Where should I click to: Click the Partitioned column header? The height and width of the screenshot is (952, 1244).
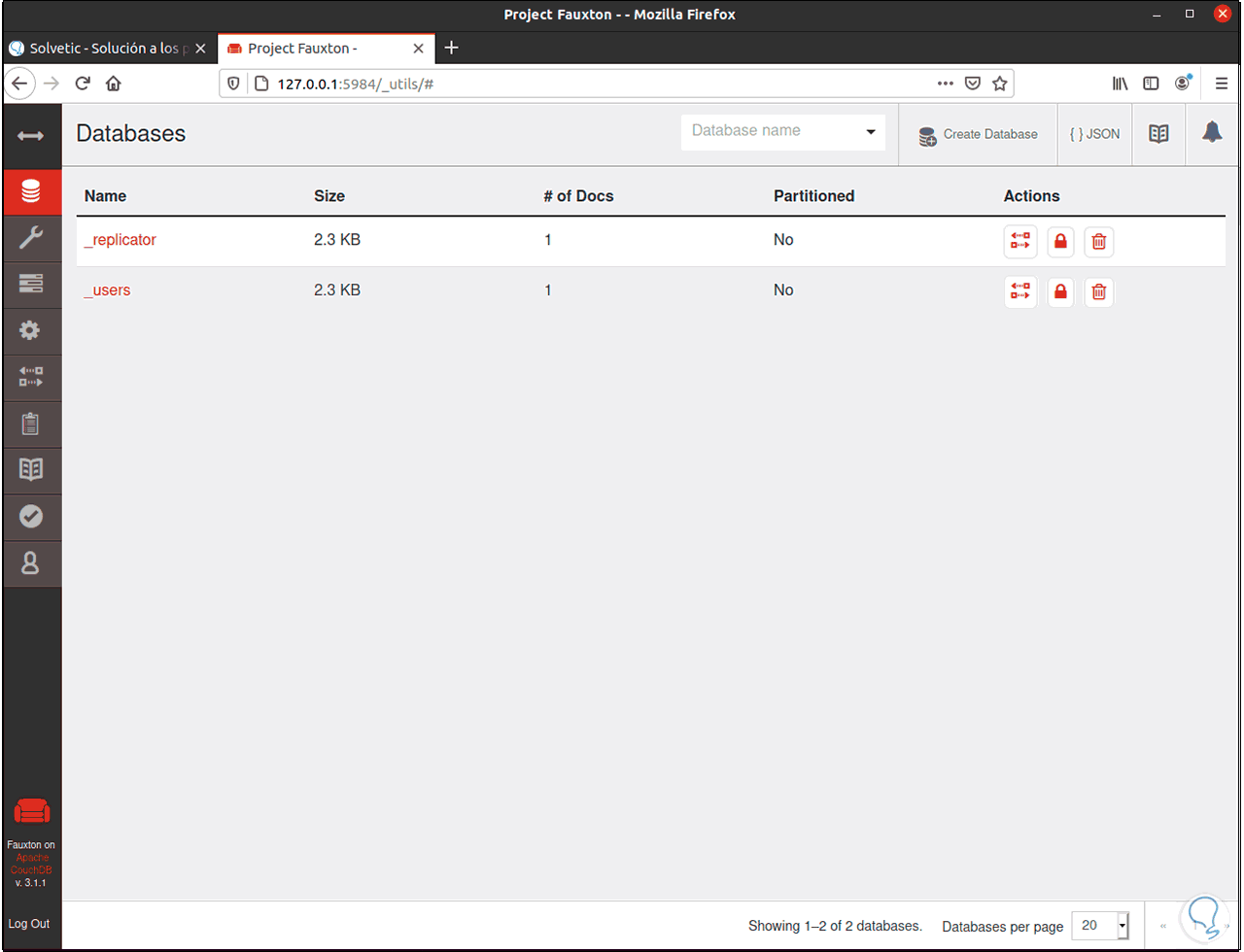tap(814, 196)
